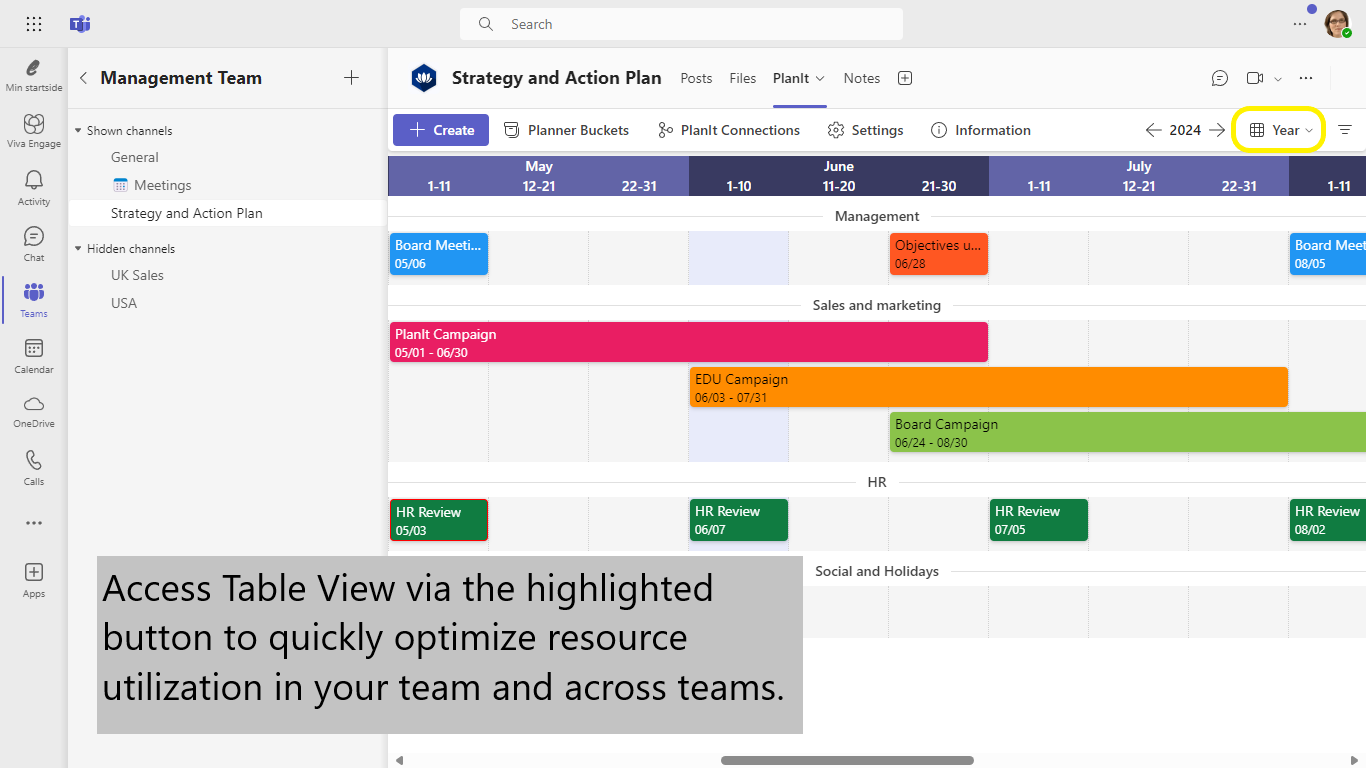Open channel more options ellipsis

[x=1306, y=78]
